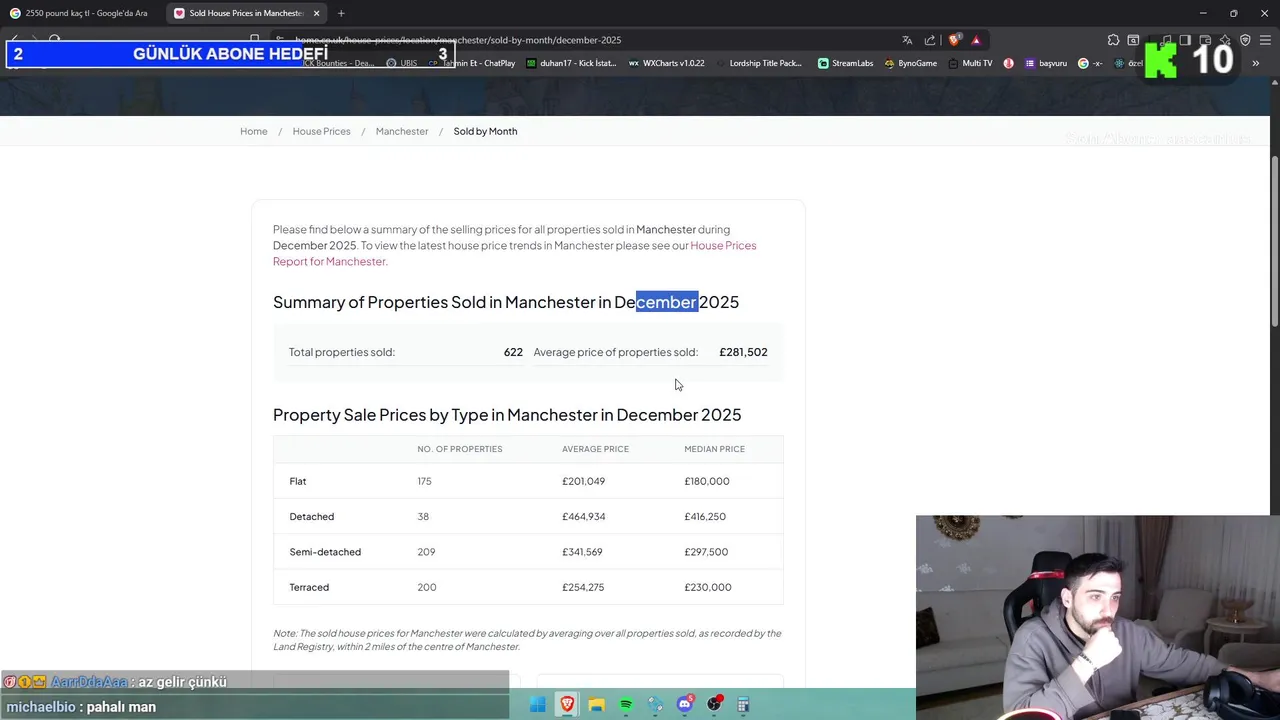Click the Brave browser taskbar icon
Image resolution: width=1280 pixels, height=720 pixels.
tap(567, 704)
